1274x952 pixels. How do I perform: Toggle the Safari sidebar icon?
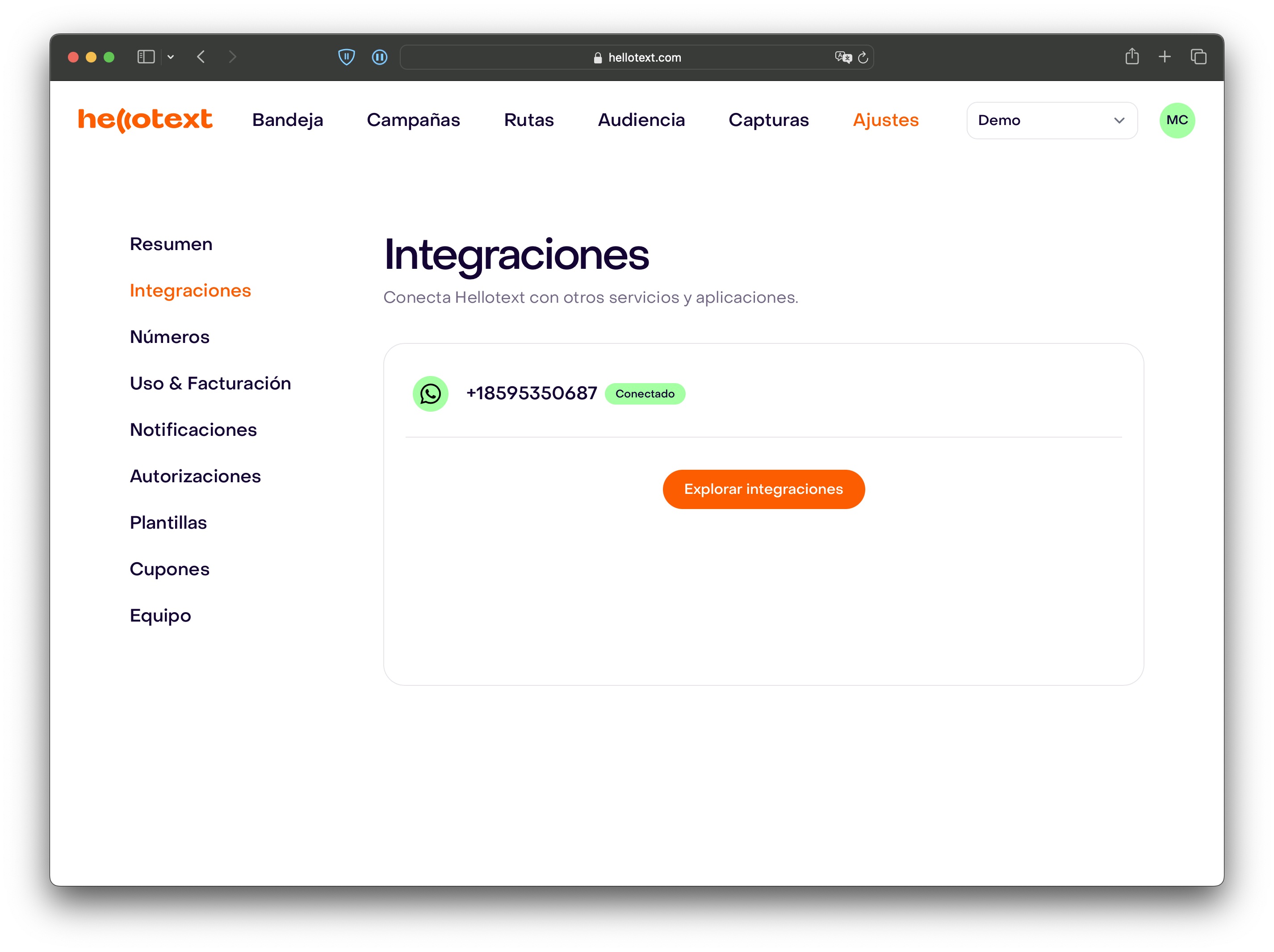click(x=146, y=57)
